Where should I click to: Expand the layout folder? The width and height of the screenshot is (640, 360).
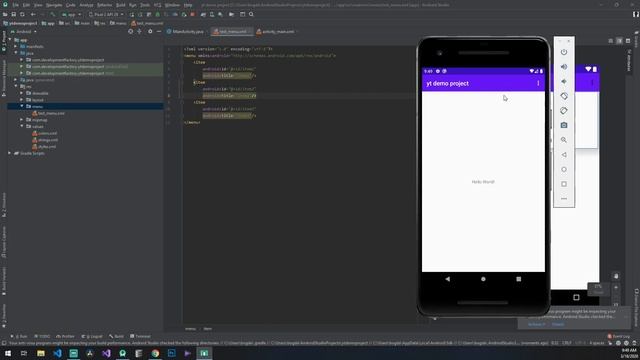coord(22,100)
